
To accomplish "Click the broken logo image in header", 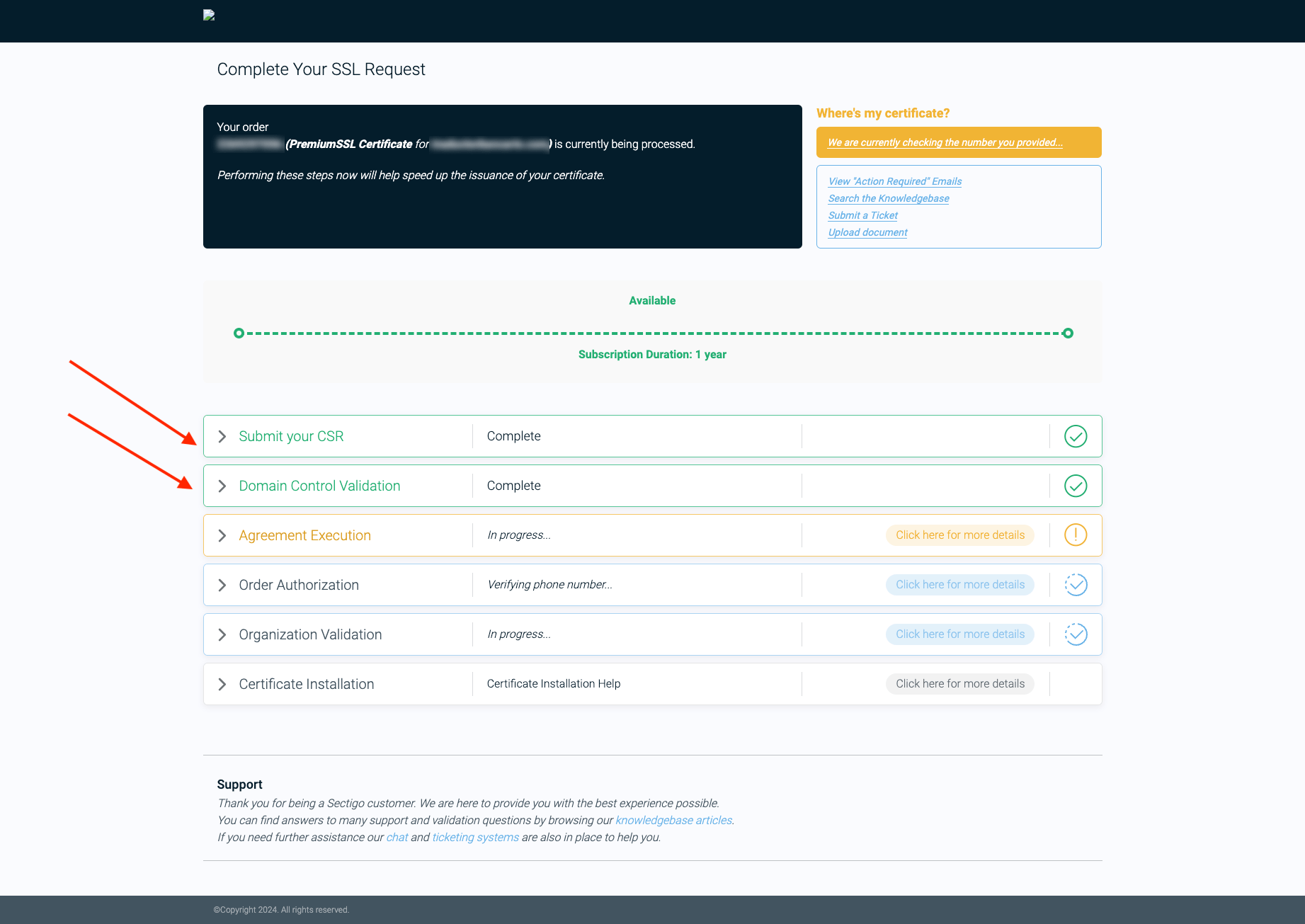I will tap(209, 15).
